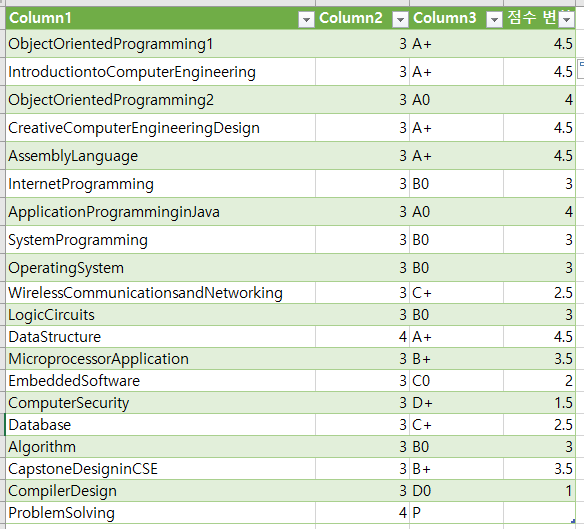This screenshot has width=584, height=529.
Task: Select the C+ grade for WirelessCommunicationsandNetworking
Action: click(x=456, y=292)
